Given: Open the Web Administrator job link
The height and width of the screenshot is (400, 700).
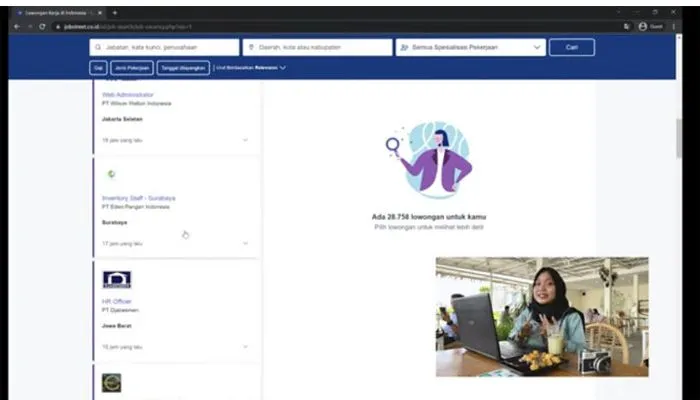Looking at the screenshot, I should tap(128, 95).
